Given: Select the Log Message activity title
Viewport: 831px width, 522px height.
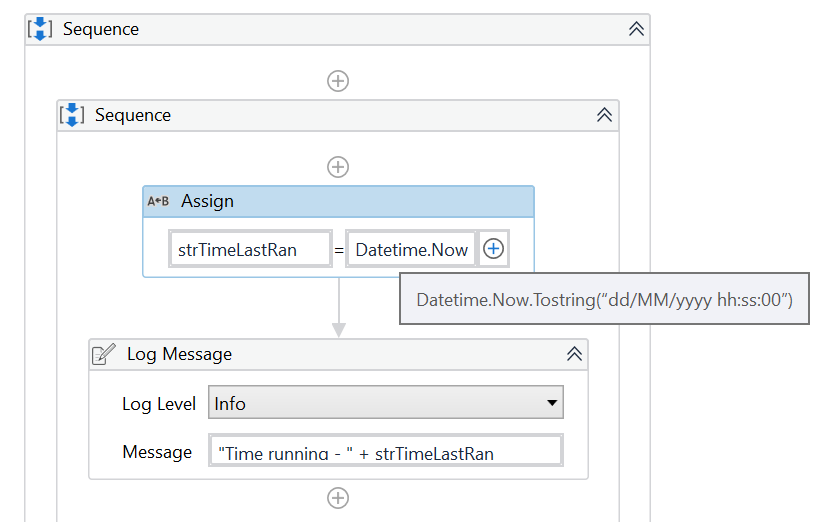Looking at the screenshot, I should coord(179,354).
